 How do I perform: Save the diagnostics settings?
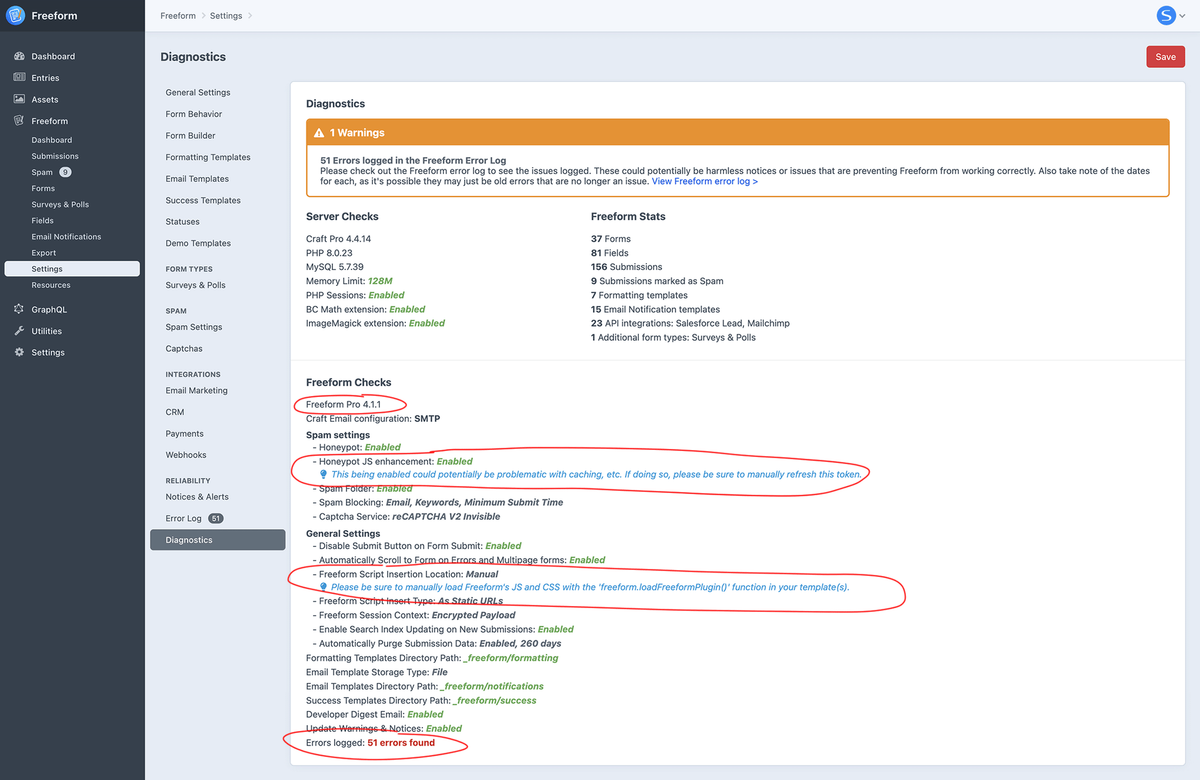click(x=1165, y=57)
